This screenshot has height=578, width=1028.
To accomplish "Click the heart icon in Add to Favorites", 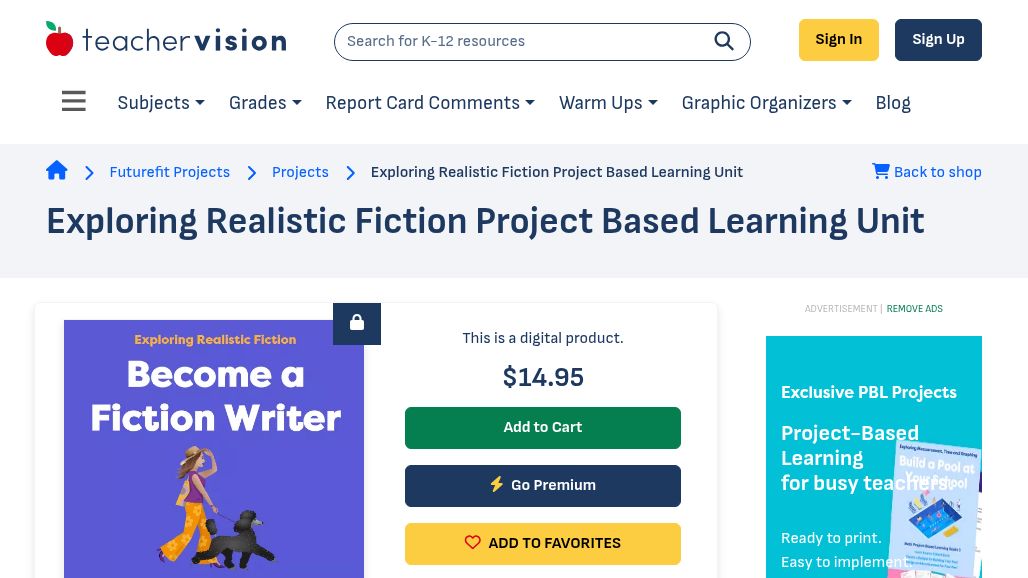I will [x=473, y=543].
